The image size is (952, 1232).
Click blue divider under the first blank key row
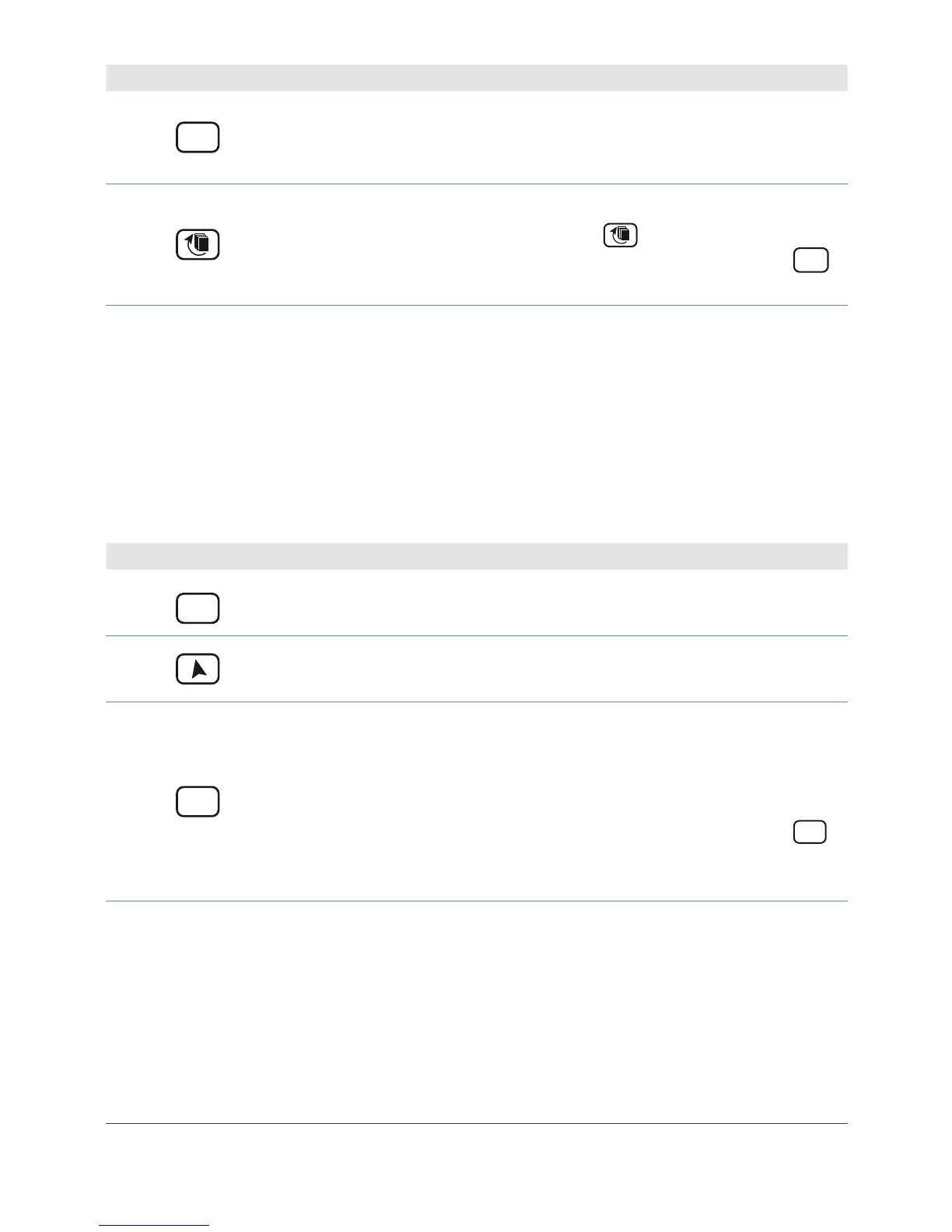pyautogui.click(x=476, y=184)
